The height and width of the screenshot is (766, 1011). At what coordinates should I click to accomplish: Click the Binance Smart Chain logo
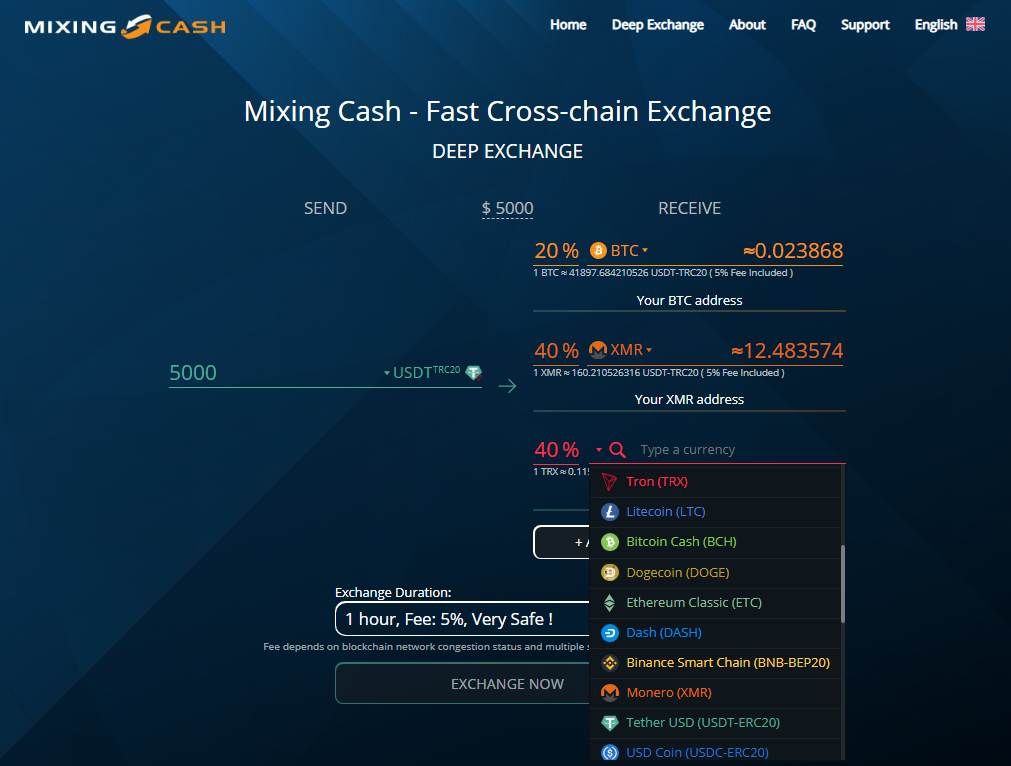[x=609, y=663]
